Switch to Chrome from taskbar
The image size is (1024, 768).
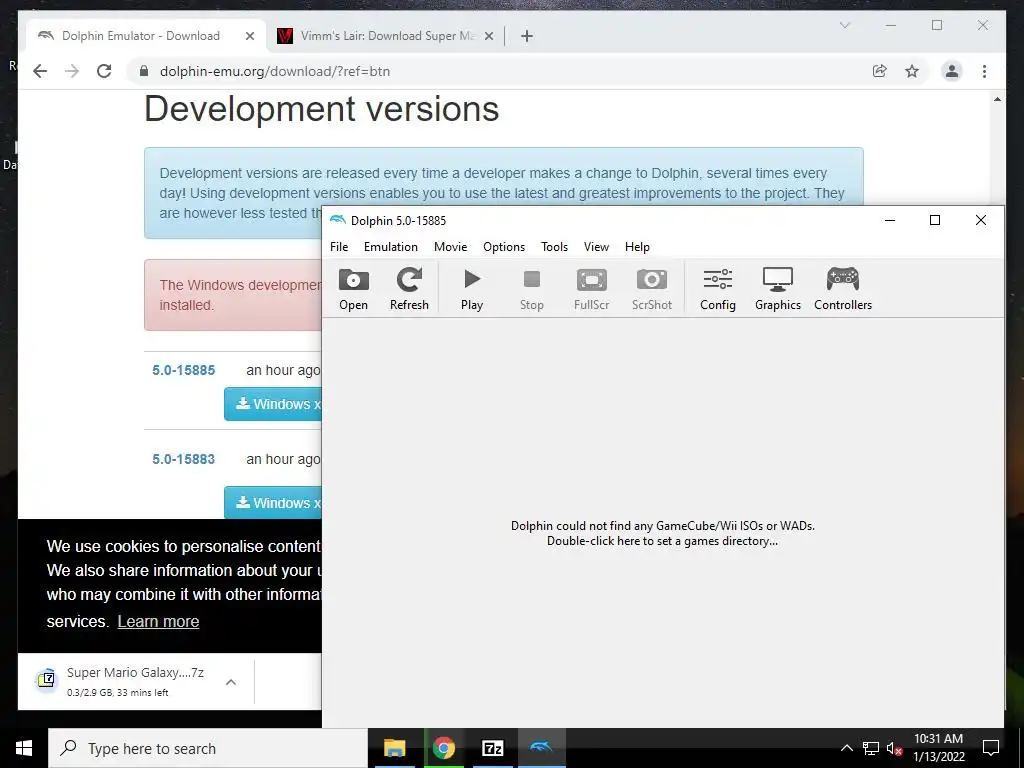pos(443,748)
